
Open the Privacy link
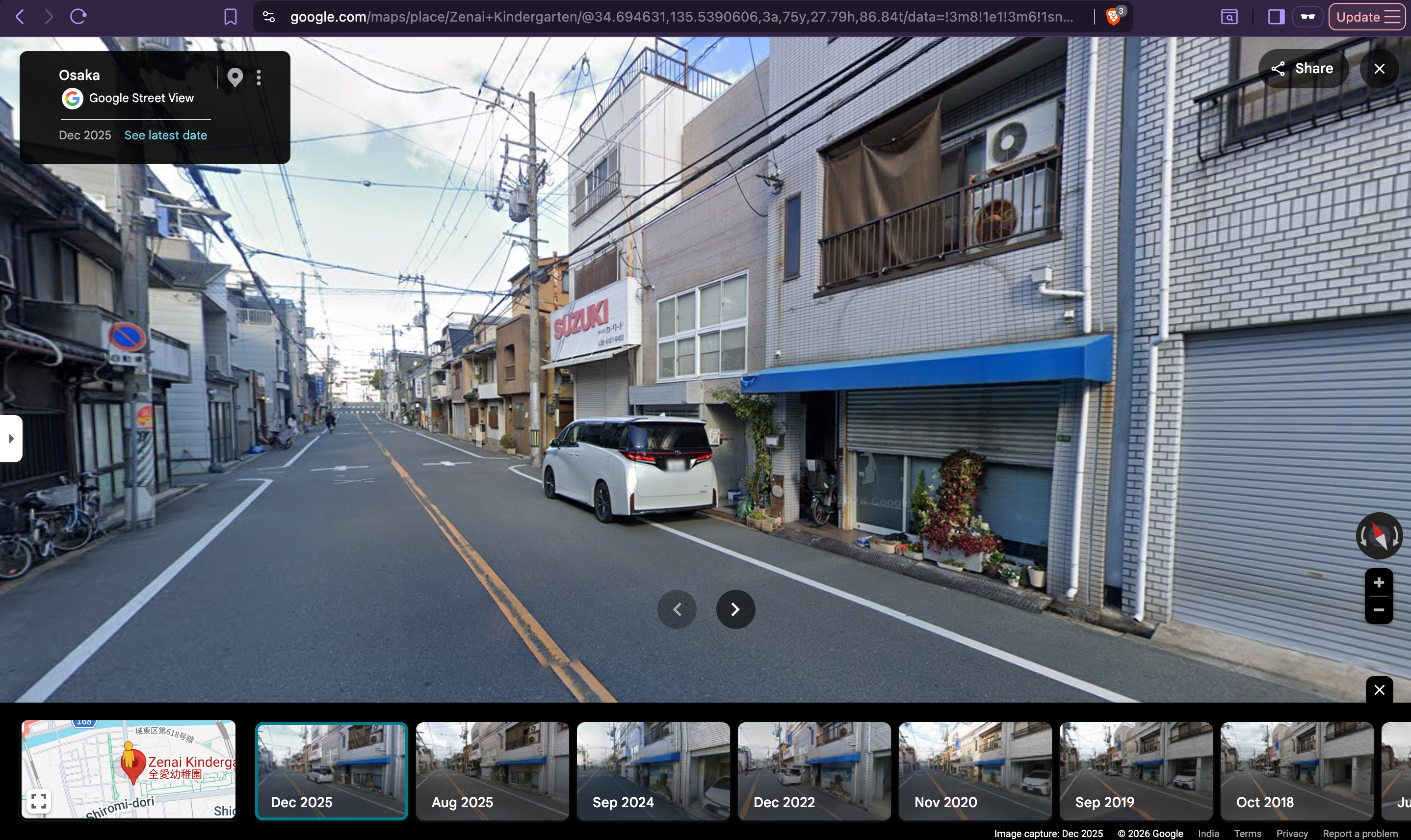pos(1292,833)
